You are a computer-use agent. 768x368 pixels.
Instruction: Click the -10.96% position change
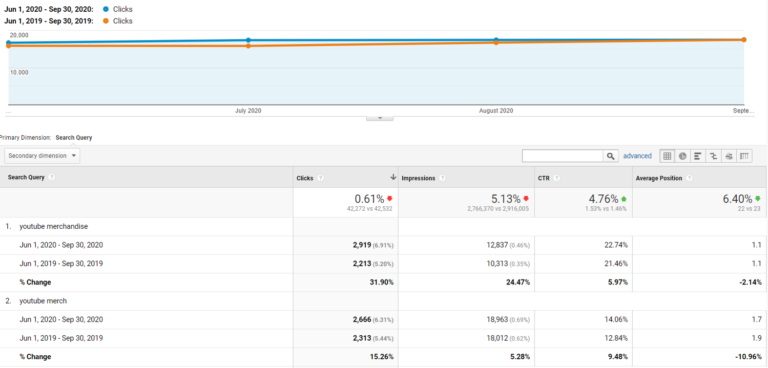pos(749,357)
